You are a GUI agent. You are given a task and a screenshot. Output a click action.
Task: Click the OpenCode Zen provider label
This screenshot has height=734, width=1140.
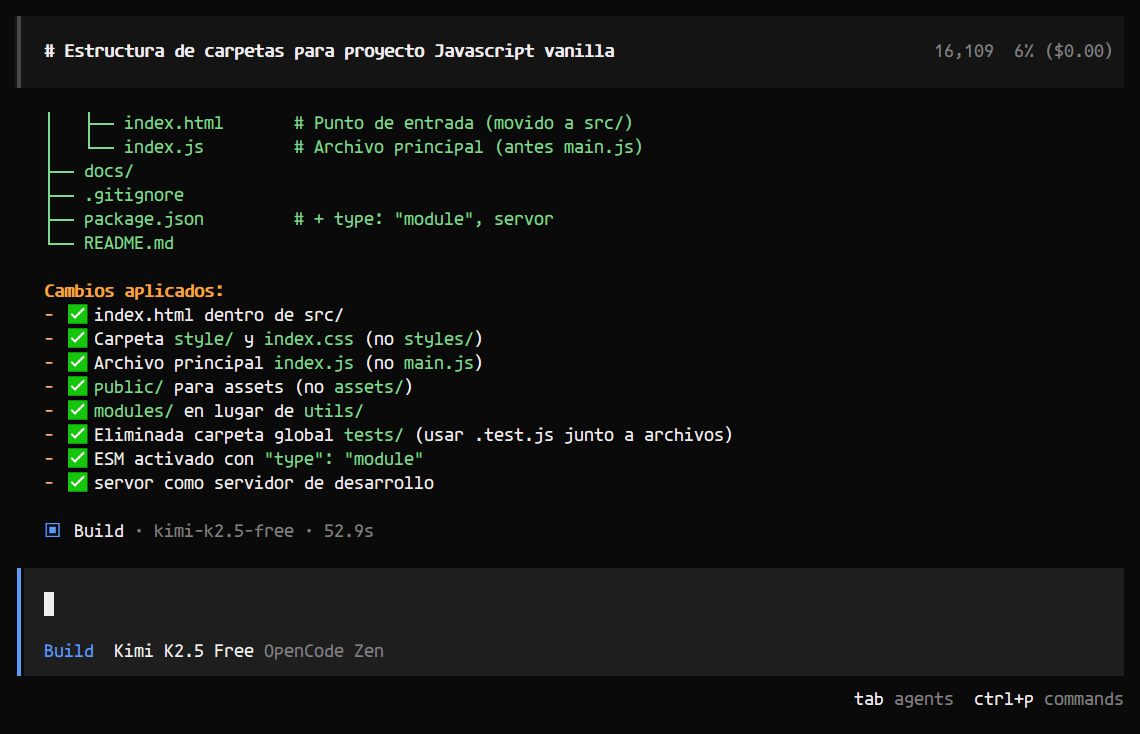323,651
